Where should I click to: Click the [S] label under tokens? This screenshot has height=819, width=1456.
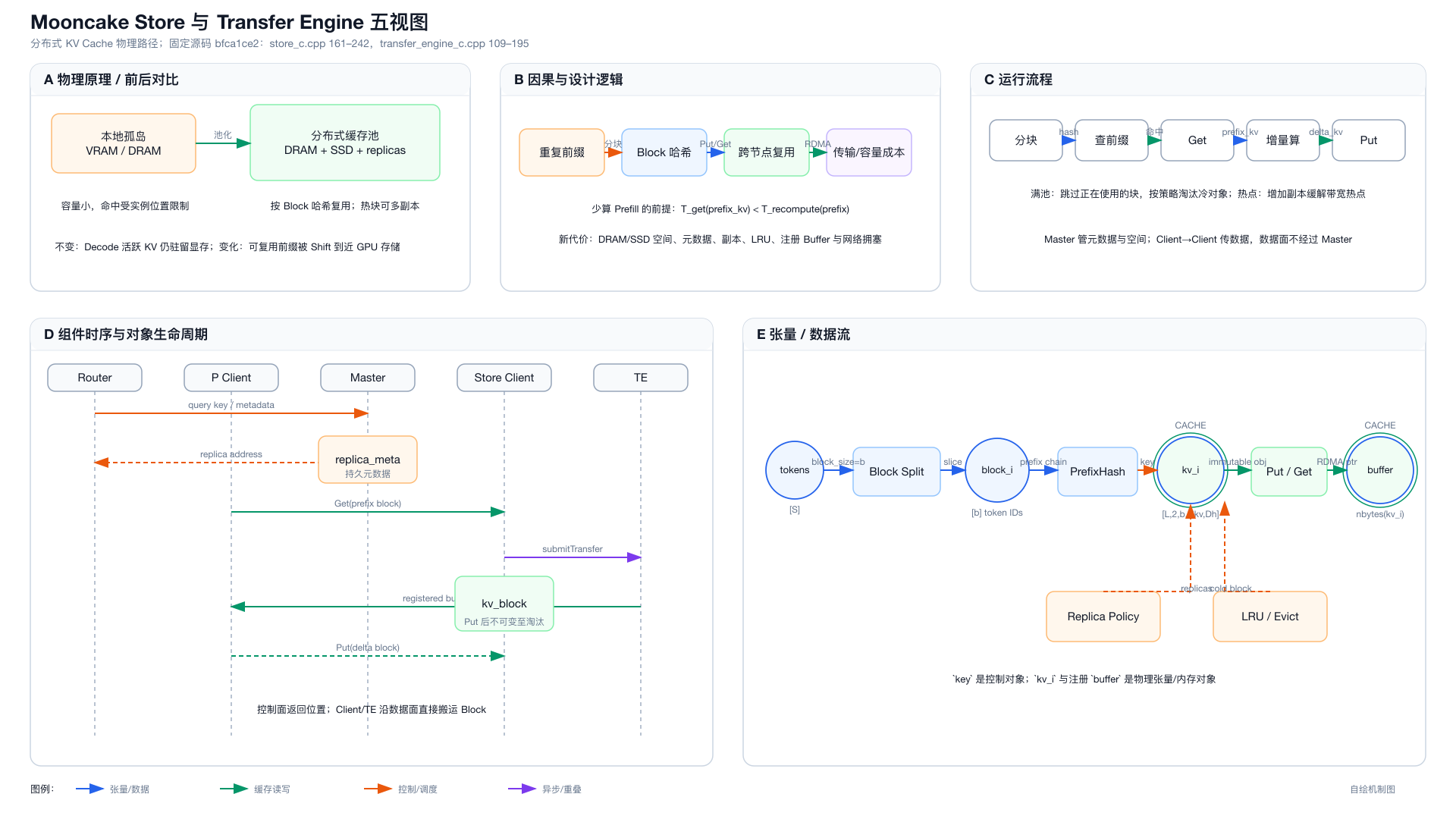795,510
